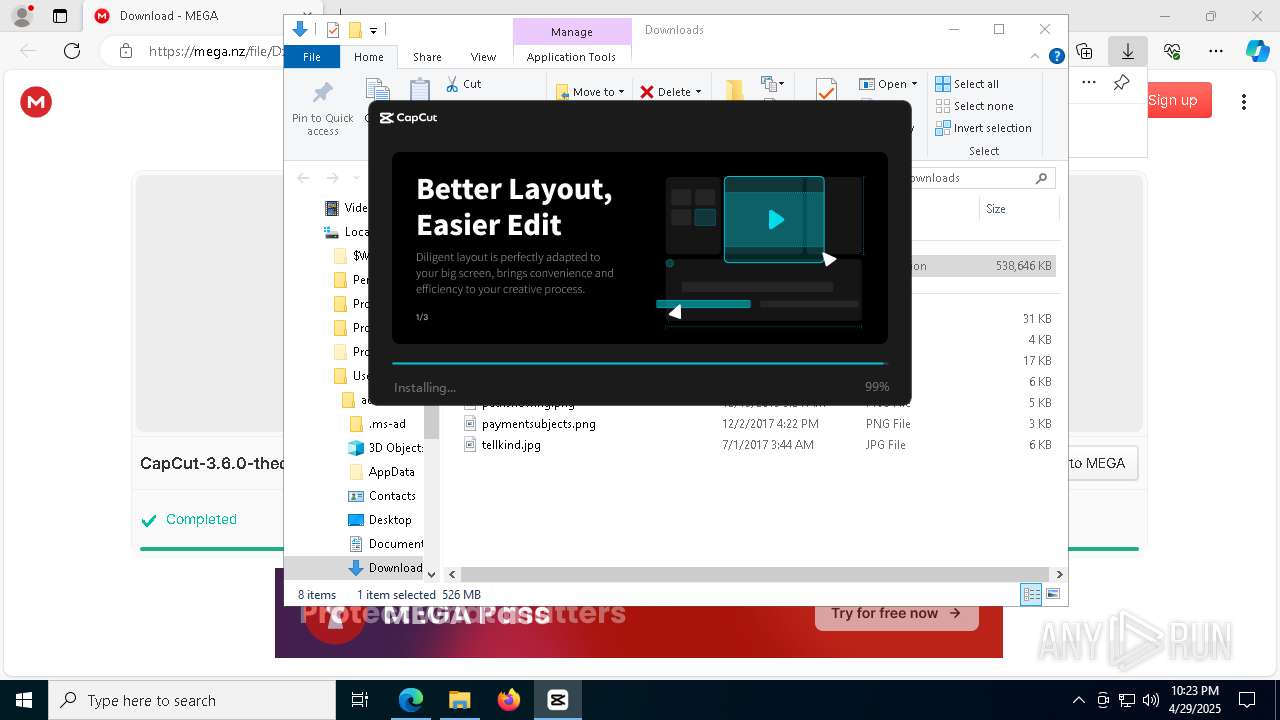Click Select all in Explorer ribbon
The height and width of the screenshot is (720, 1280).
pyautogui.click(x=967, y=84)
